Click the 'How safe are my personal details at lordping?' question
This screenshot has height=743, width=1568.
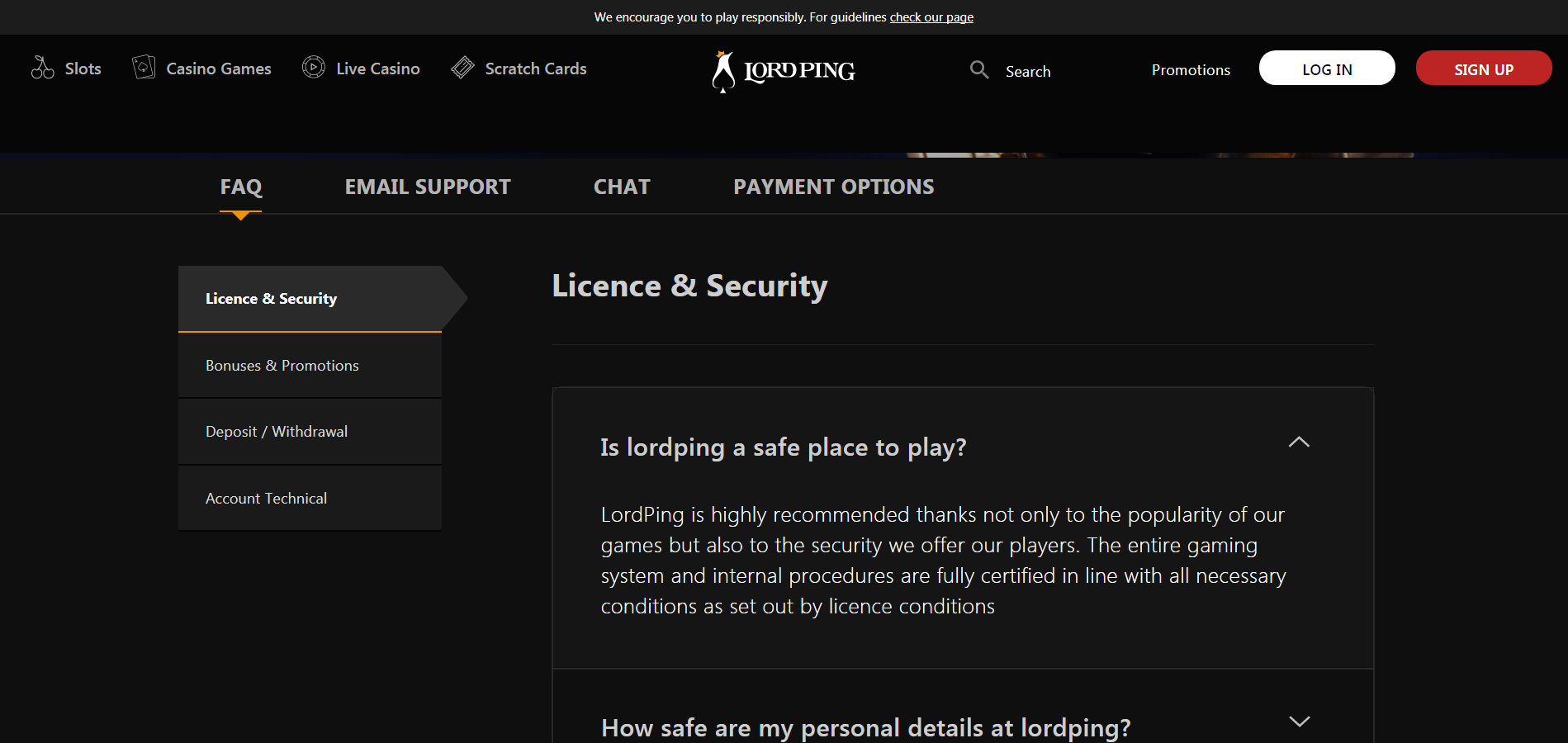point(865,727)
